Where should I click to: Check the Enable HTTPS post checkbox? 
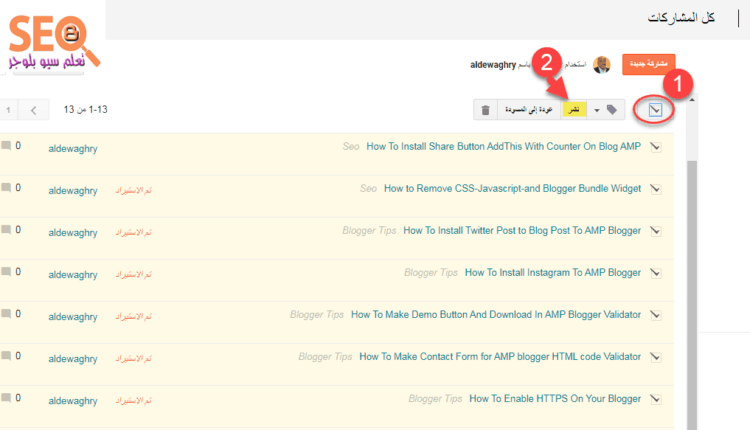click(656, 399)
